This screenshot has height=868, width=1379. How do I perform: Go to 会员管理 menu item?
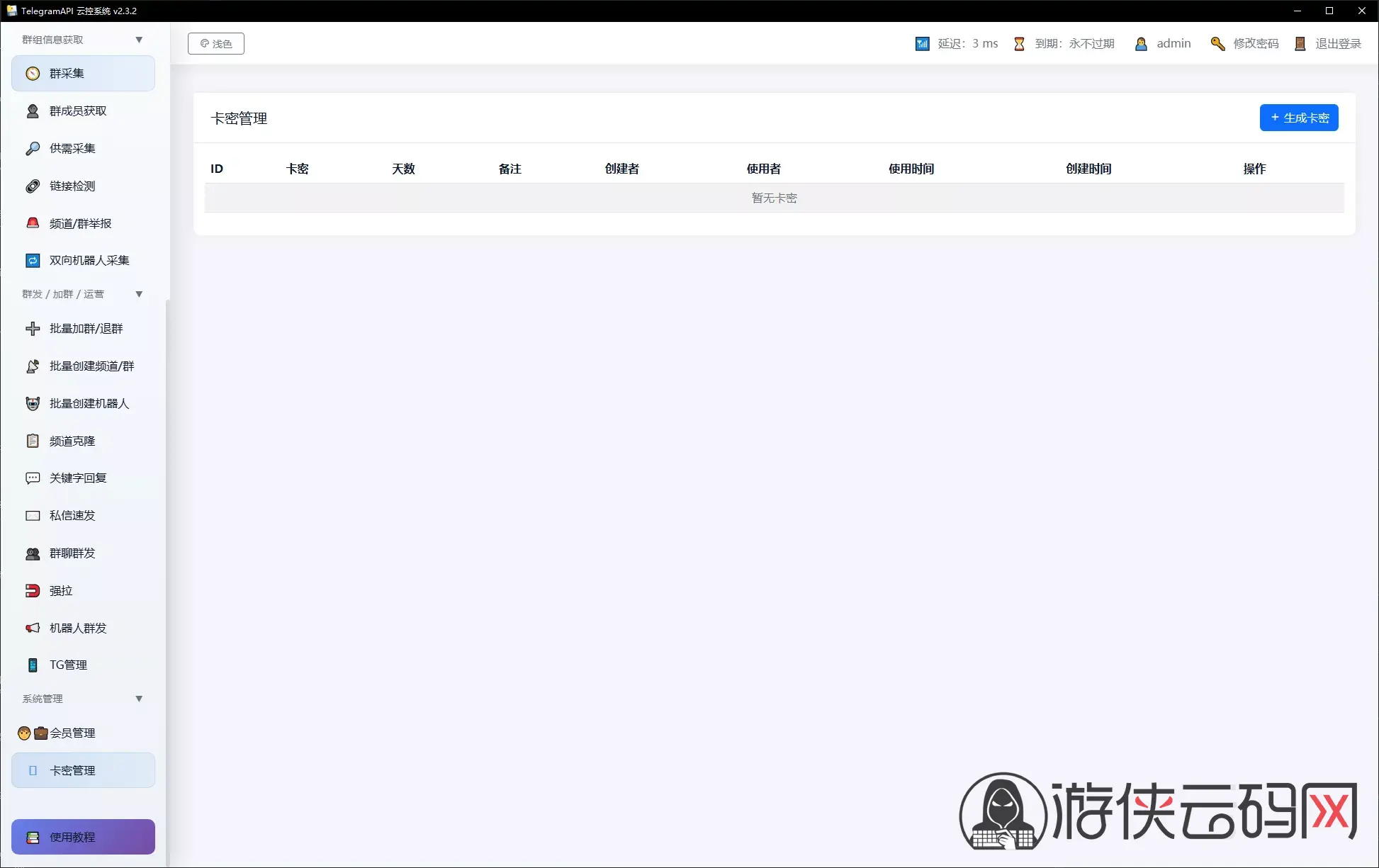pyautogui.click(x=83, y=733)
